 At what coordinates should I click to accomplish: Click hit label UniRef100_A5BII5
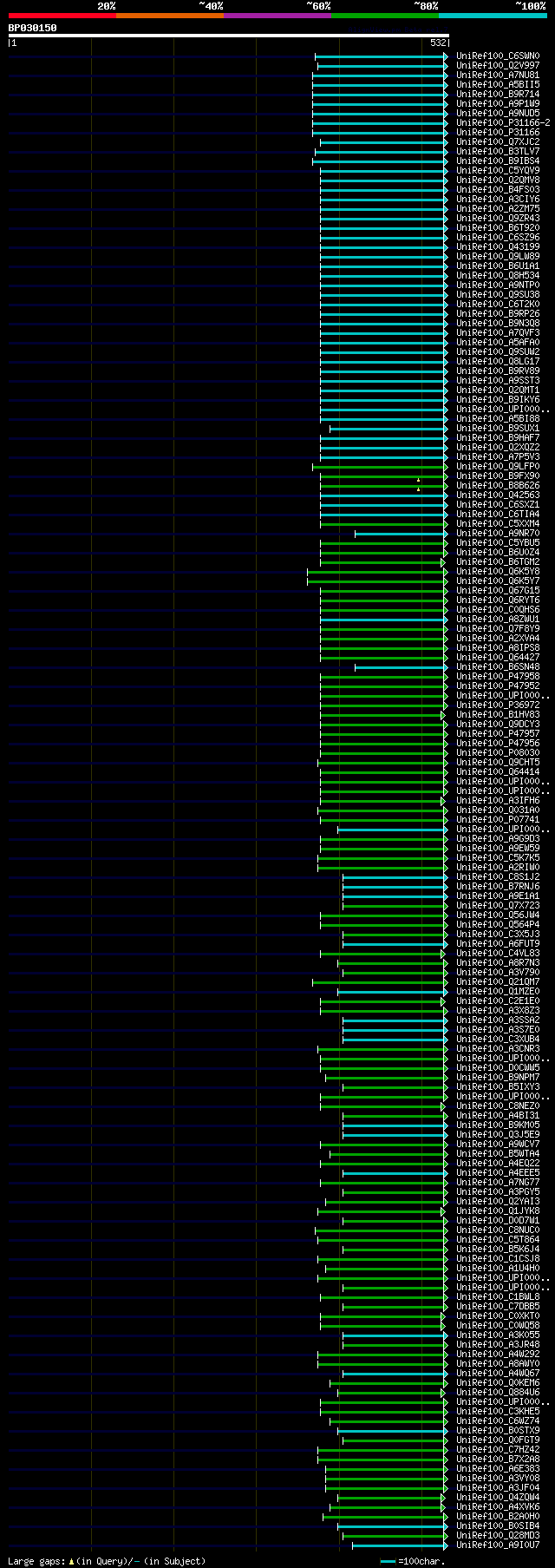[498, 85]
